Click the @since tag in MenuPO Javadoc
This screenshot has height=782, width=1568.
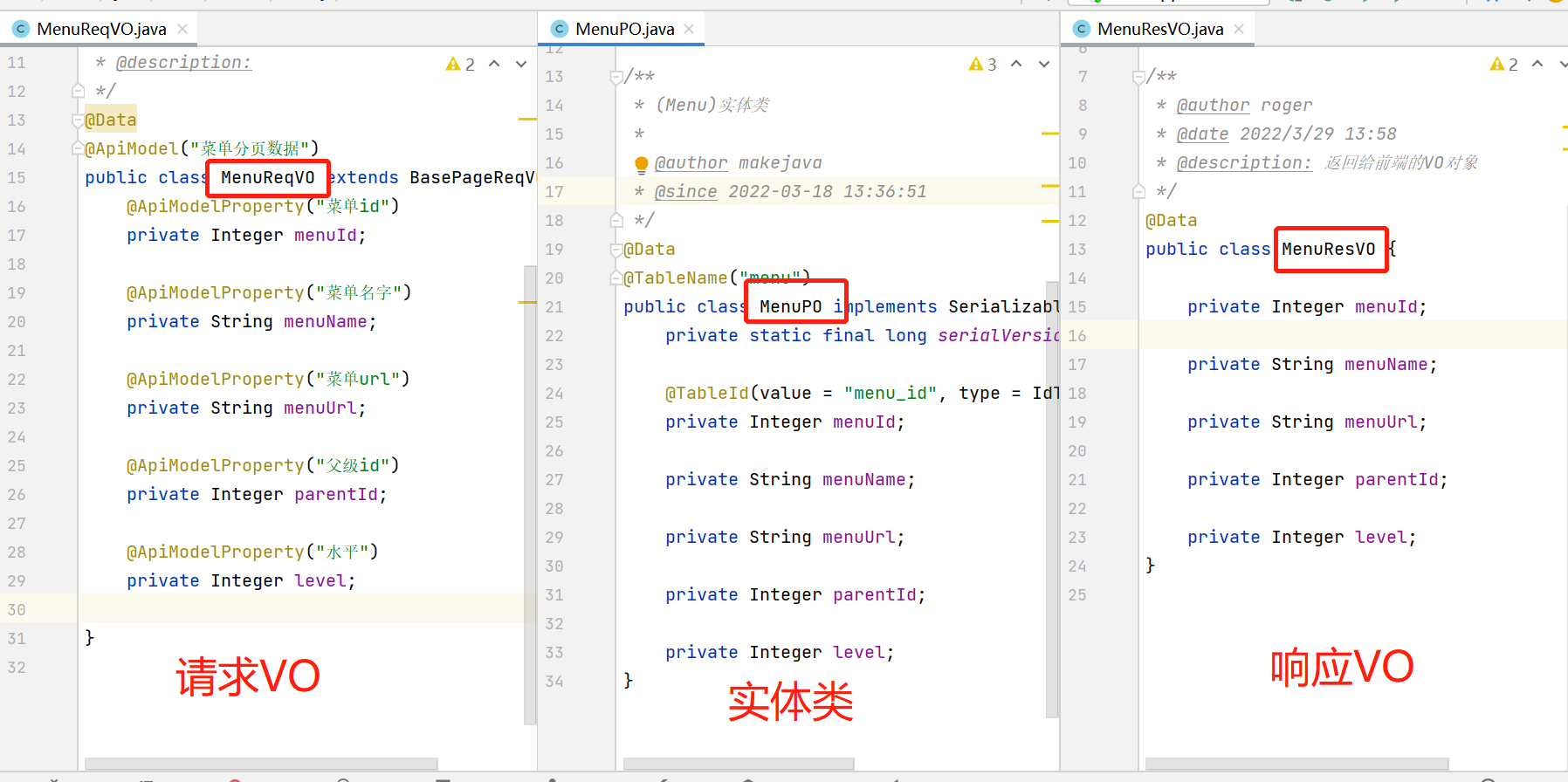coord(685,191)
